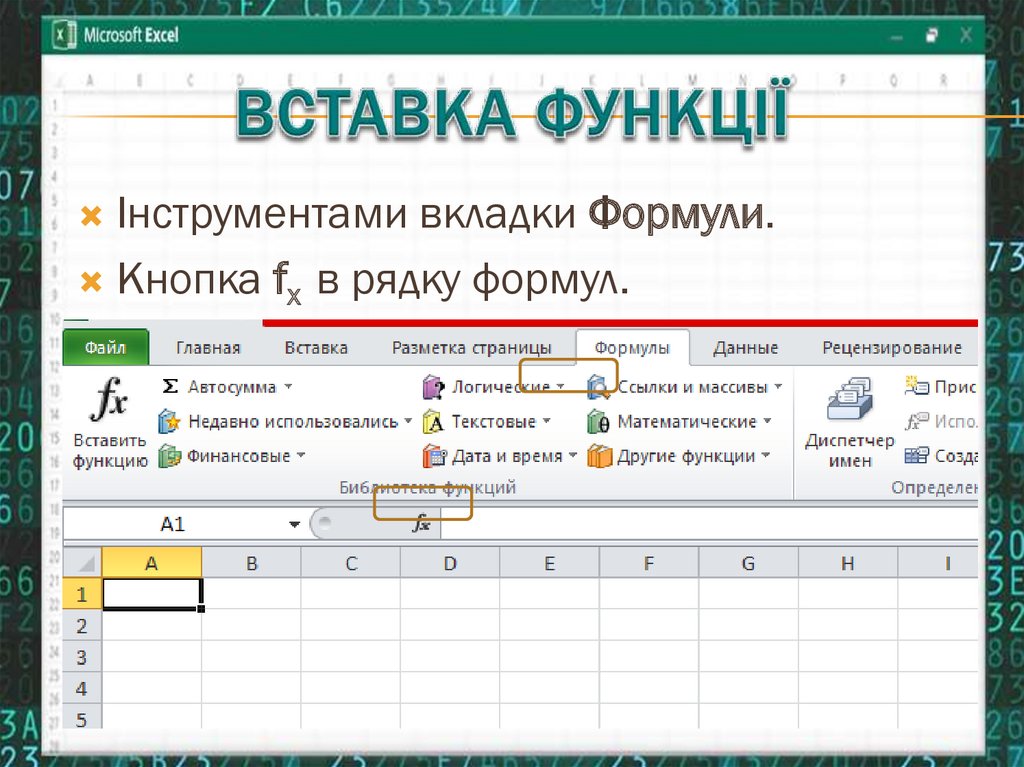Viewport: 1024px width, 767px height.
Task: Click the Lookup and Reference book icon
Action: 599,387
